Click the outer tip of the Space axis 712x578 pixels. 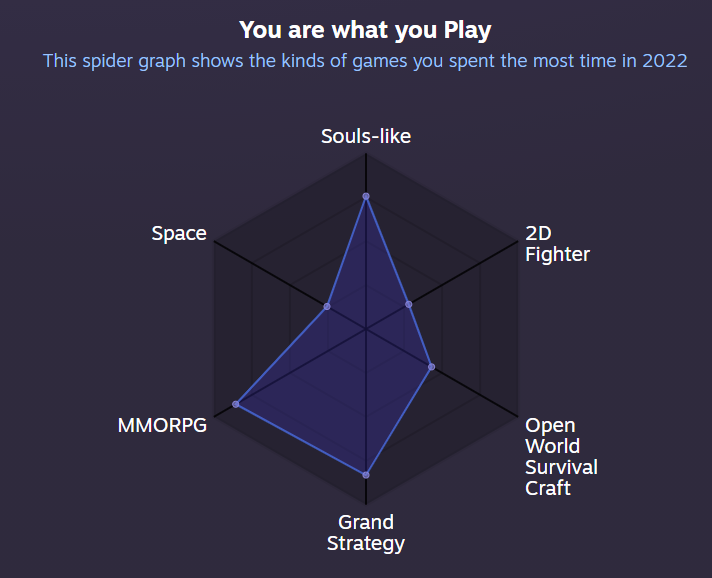click(x=215, y=242)
